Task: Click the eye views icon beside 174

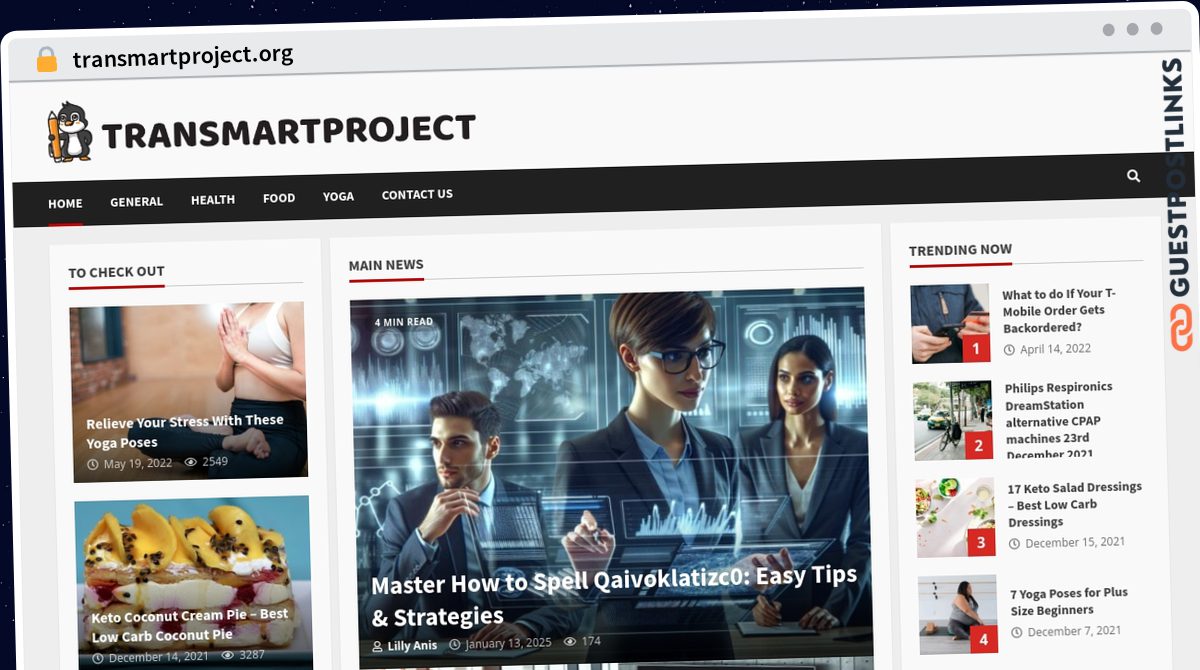Action: click(x=570, y=642)
